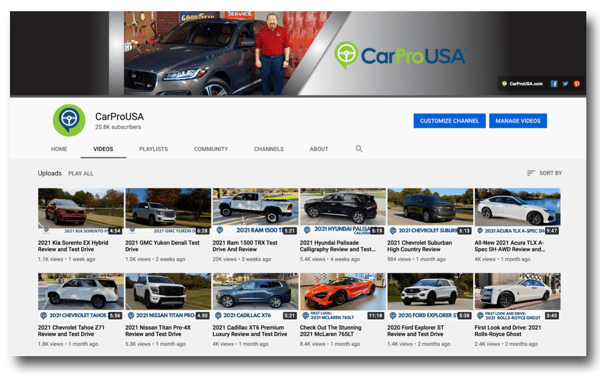Open the Twitter icon in banner
The height and width of the screenshot is (374, 600).
click(565, 83)
